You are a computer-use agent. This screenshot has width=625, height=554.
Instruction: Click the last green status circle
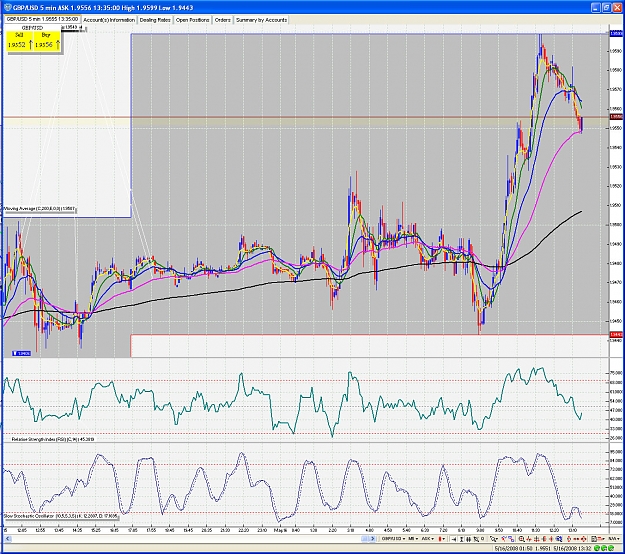[x=610, y=549]
